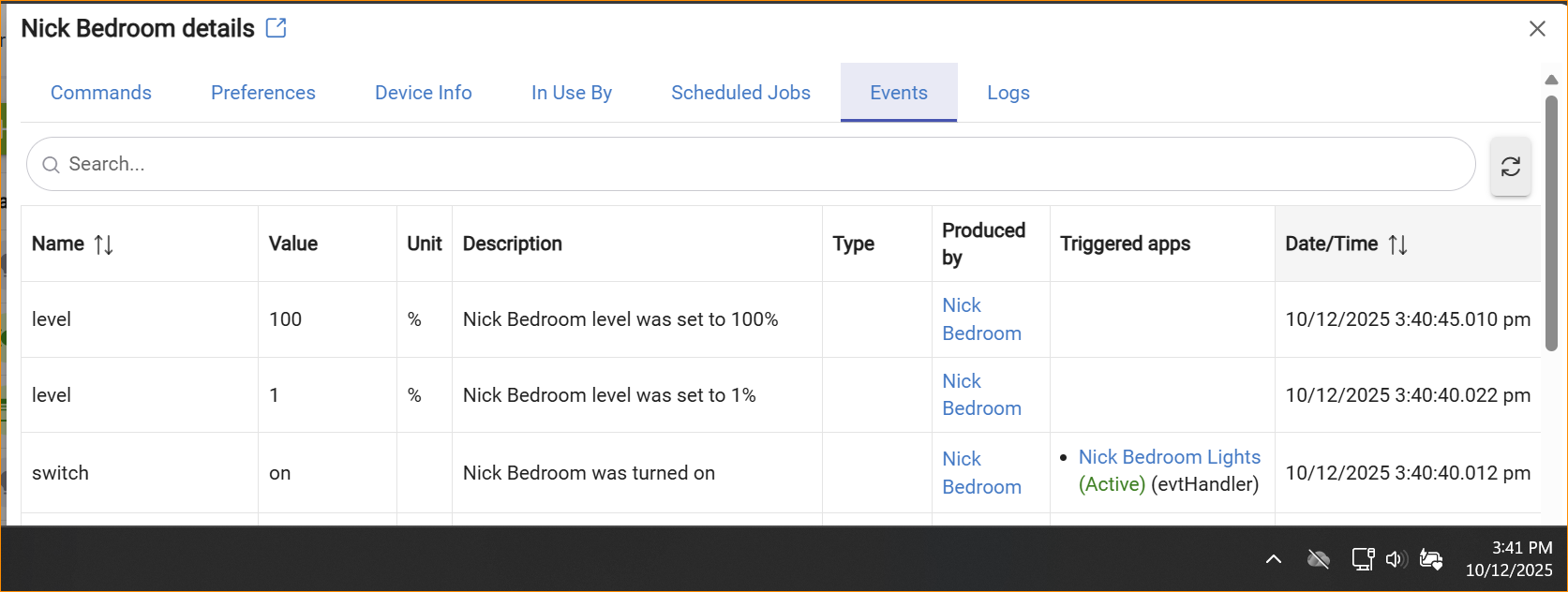Go to the In Use By tab
Viewport: 1568px width, 592px height.
point(572,93)
